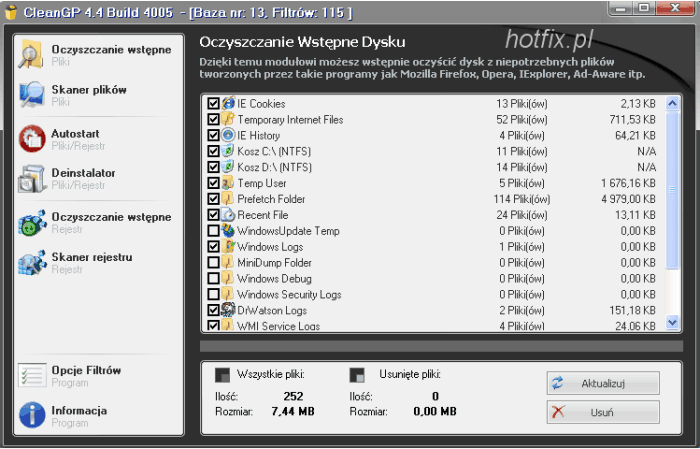Viewport: 700px width, 449px height.
Task: Click the empty progress bar
Action: (x=440, y=346)
